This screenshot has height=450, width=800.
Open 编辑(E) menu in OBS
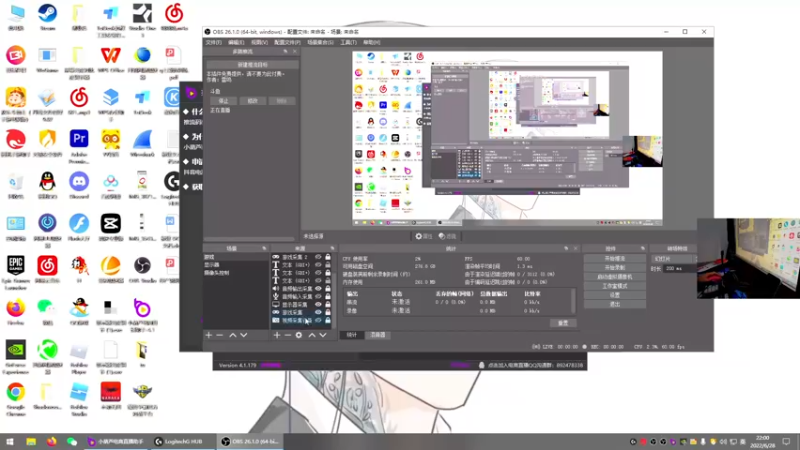click(x=236, y=42)
